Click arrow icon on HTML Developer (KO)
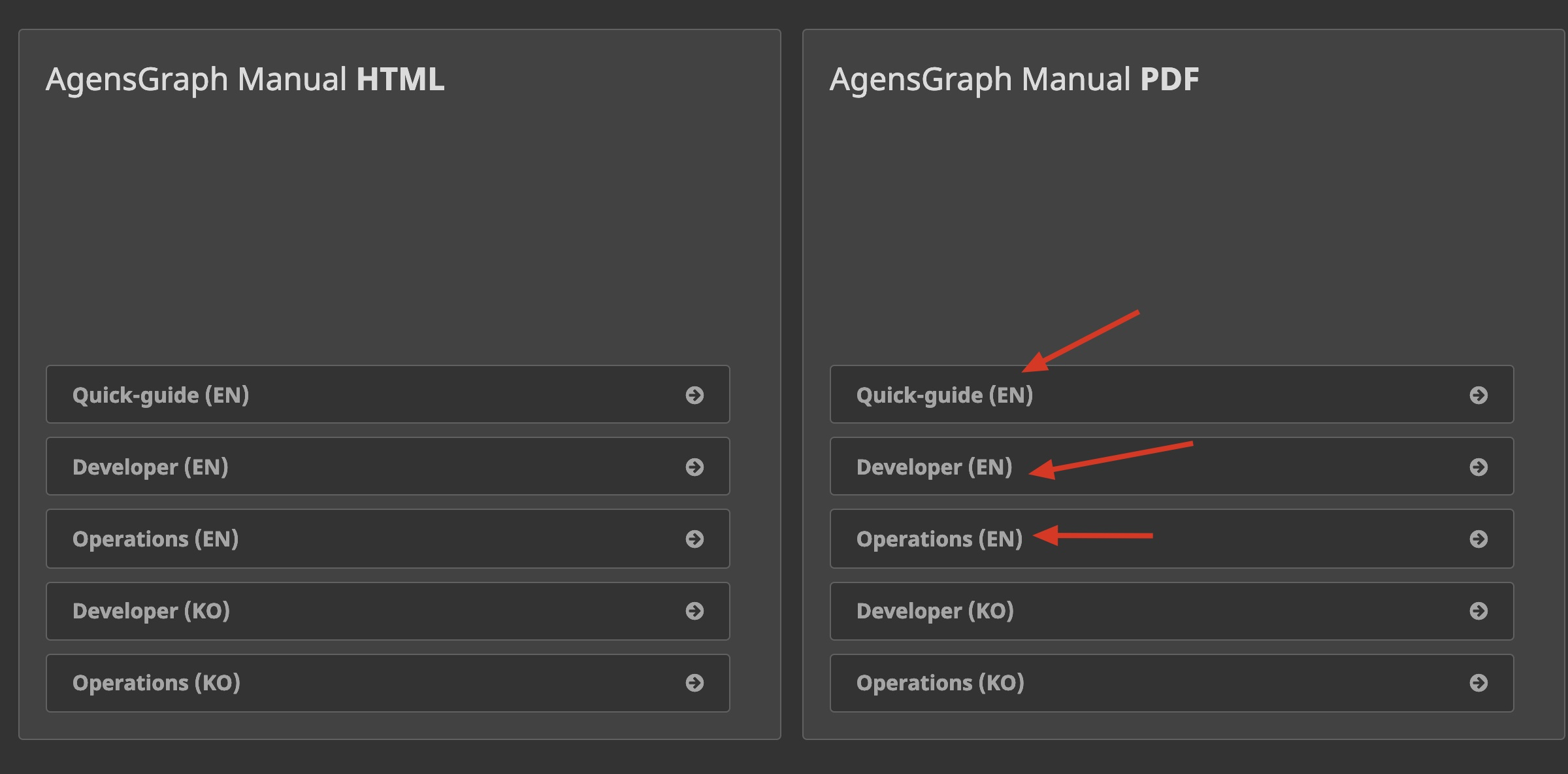The image size is (1568, 774). 694,611
